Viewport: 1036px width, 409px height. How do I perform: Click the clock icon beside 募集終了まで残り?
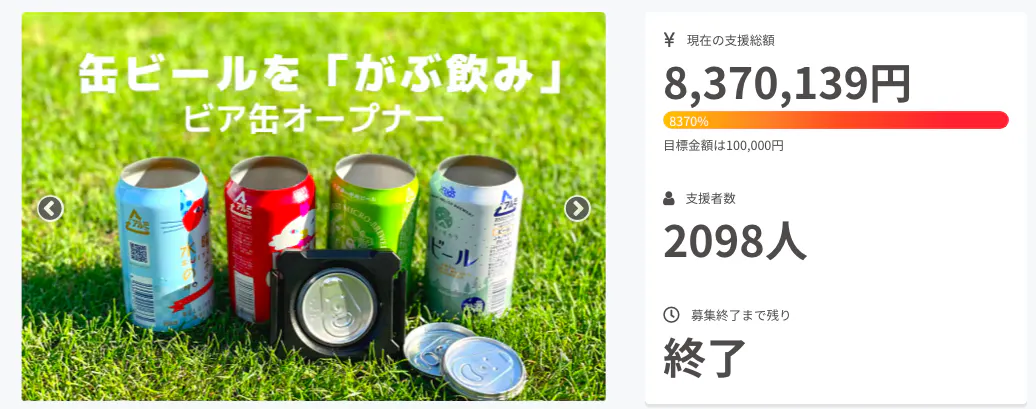tap(670, 315)
